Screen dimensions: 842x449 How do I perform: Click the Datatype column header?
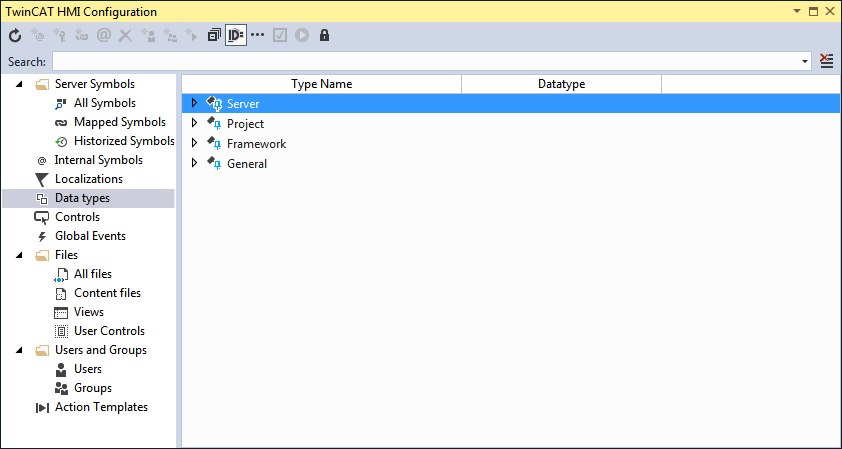pyautogui.click(x=561, y=84)
